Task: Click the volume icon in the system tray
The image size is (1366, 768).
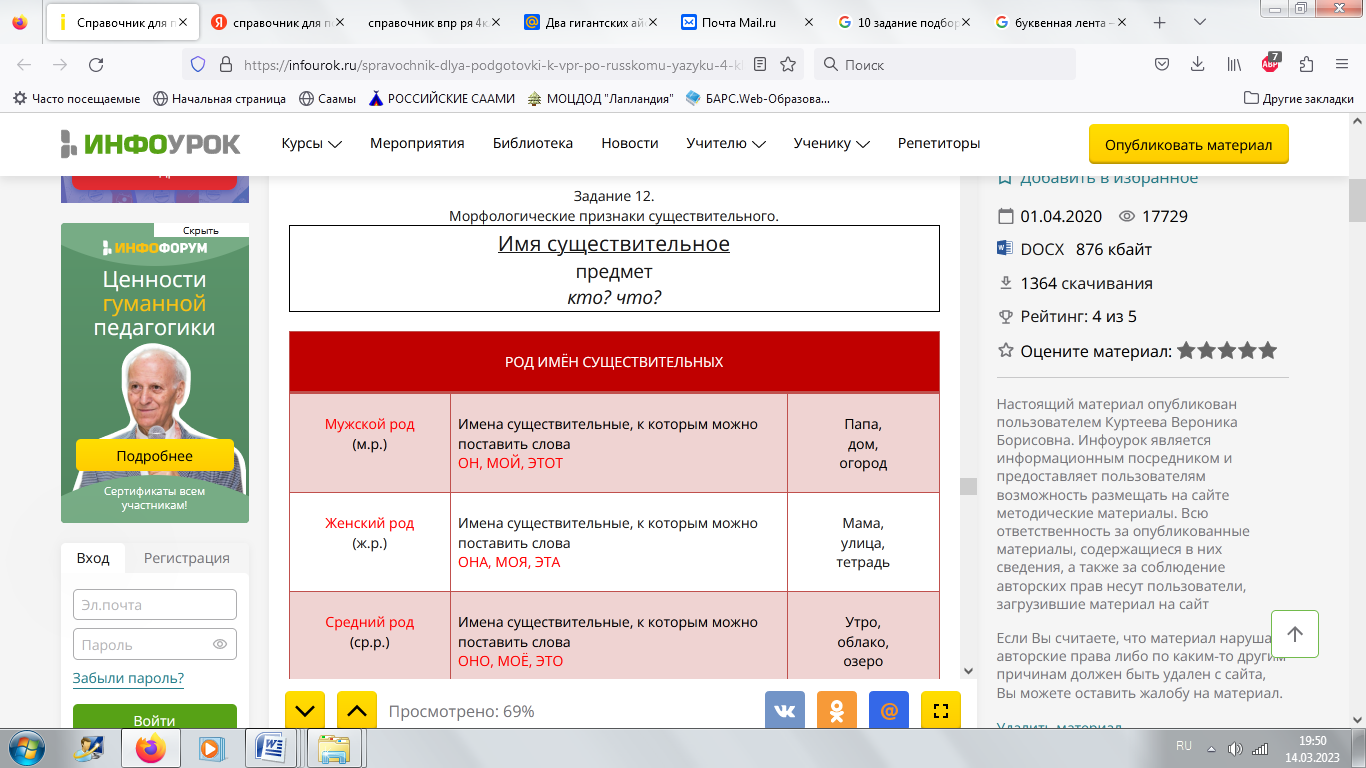Action: [x=1235, y=748]
